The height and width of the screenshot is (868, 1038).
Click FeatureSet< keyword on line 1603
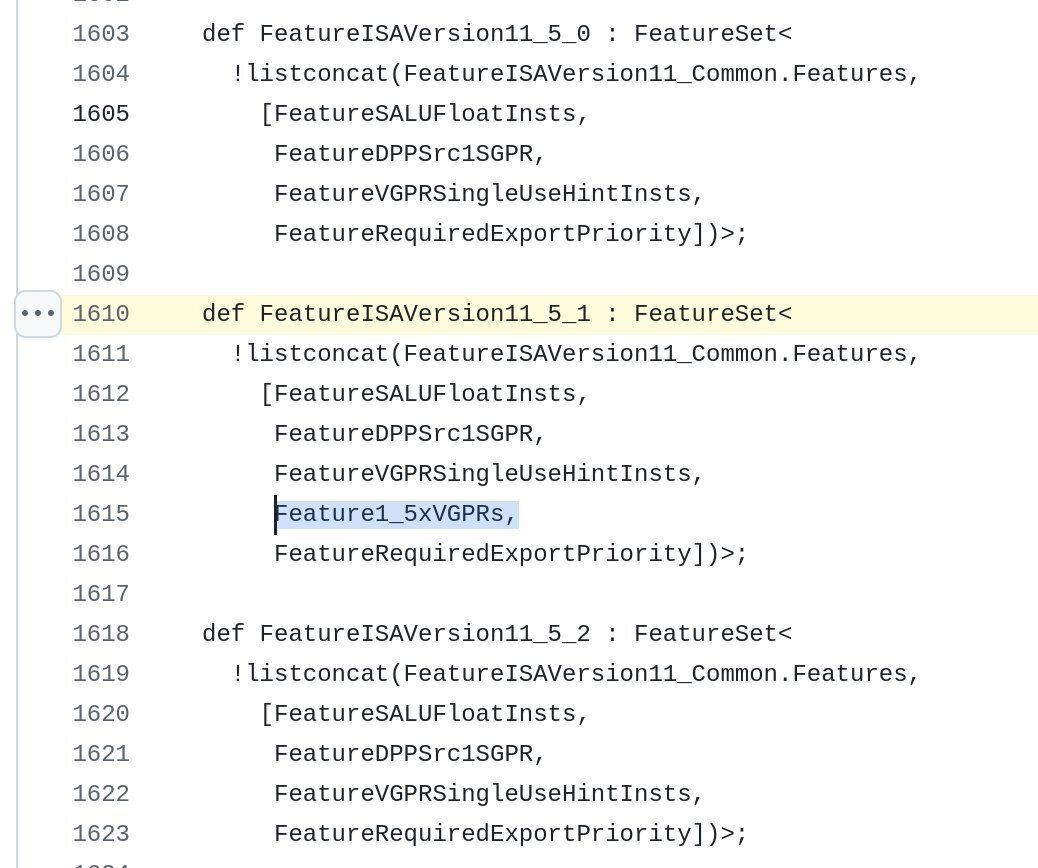713,34
